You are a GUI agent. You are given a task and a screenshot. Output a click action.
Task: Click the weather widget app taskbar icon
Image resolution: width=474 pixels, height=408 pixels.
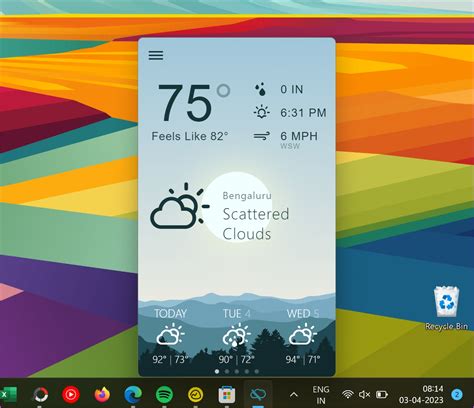tap(258, 395)
